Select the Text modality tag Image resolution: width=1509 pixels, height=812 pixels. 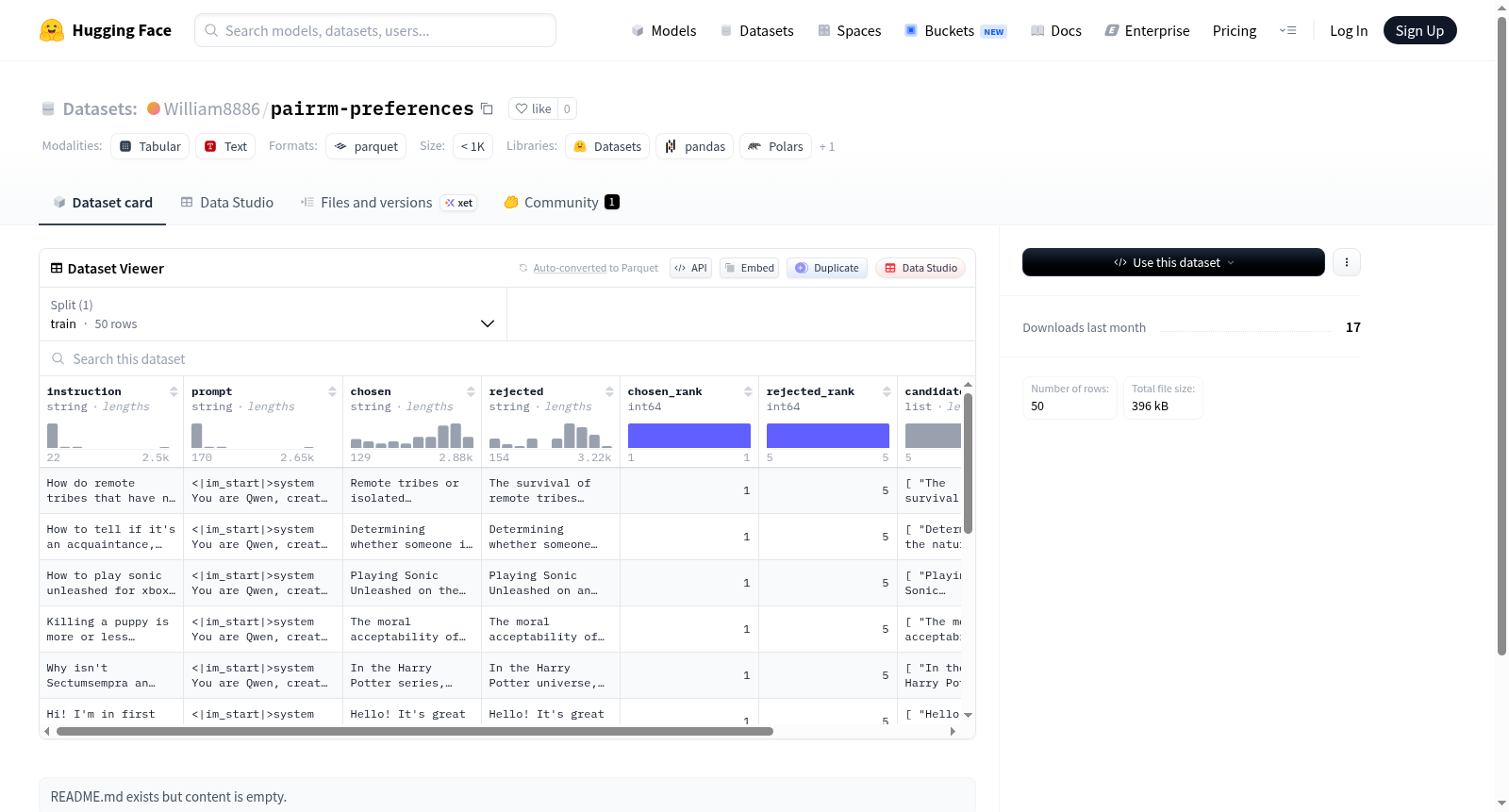(x=225, y=146)
